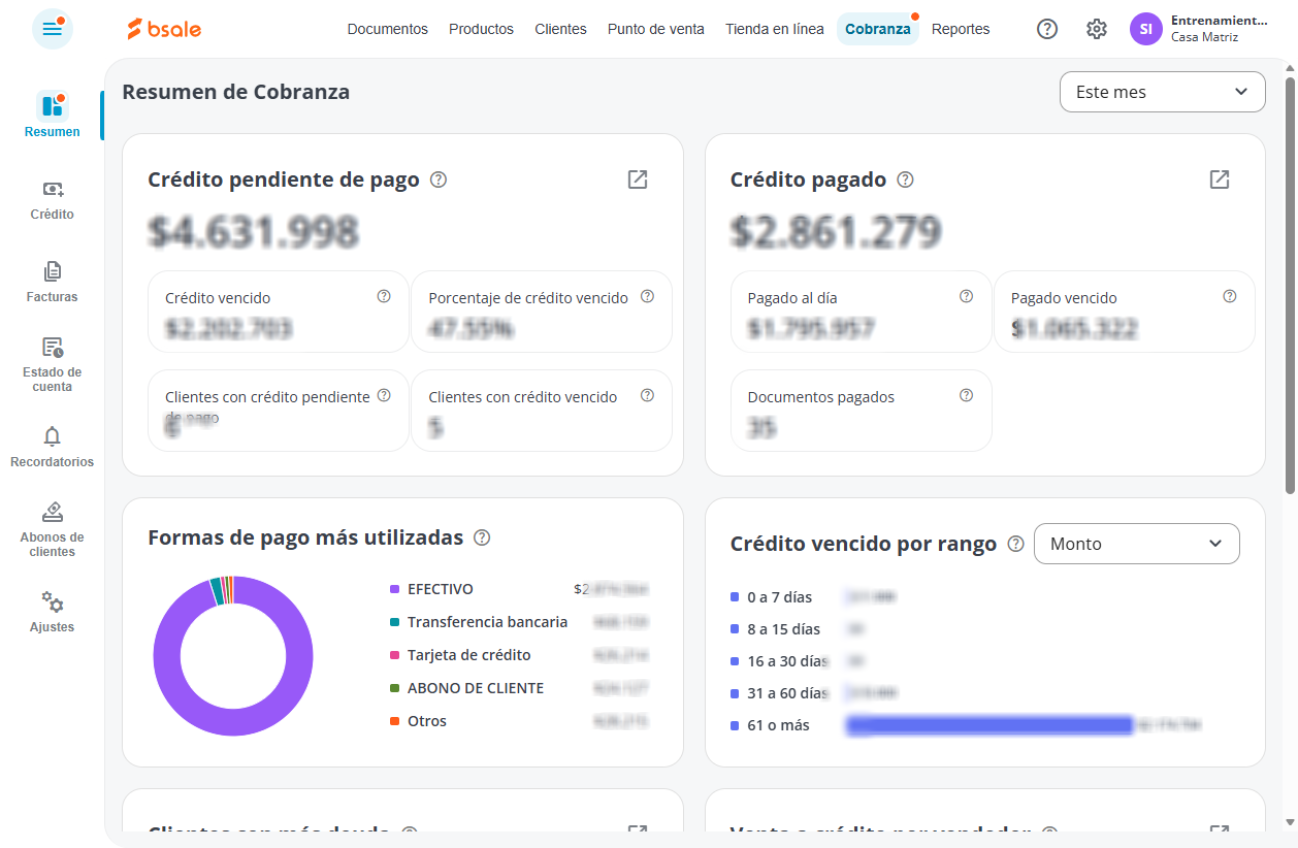The image size is (1298, 848).
Task: Open Crédito pagado external link icon
Action: [1219, 179]
